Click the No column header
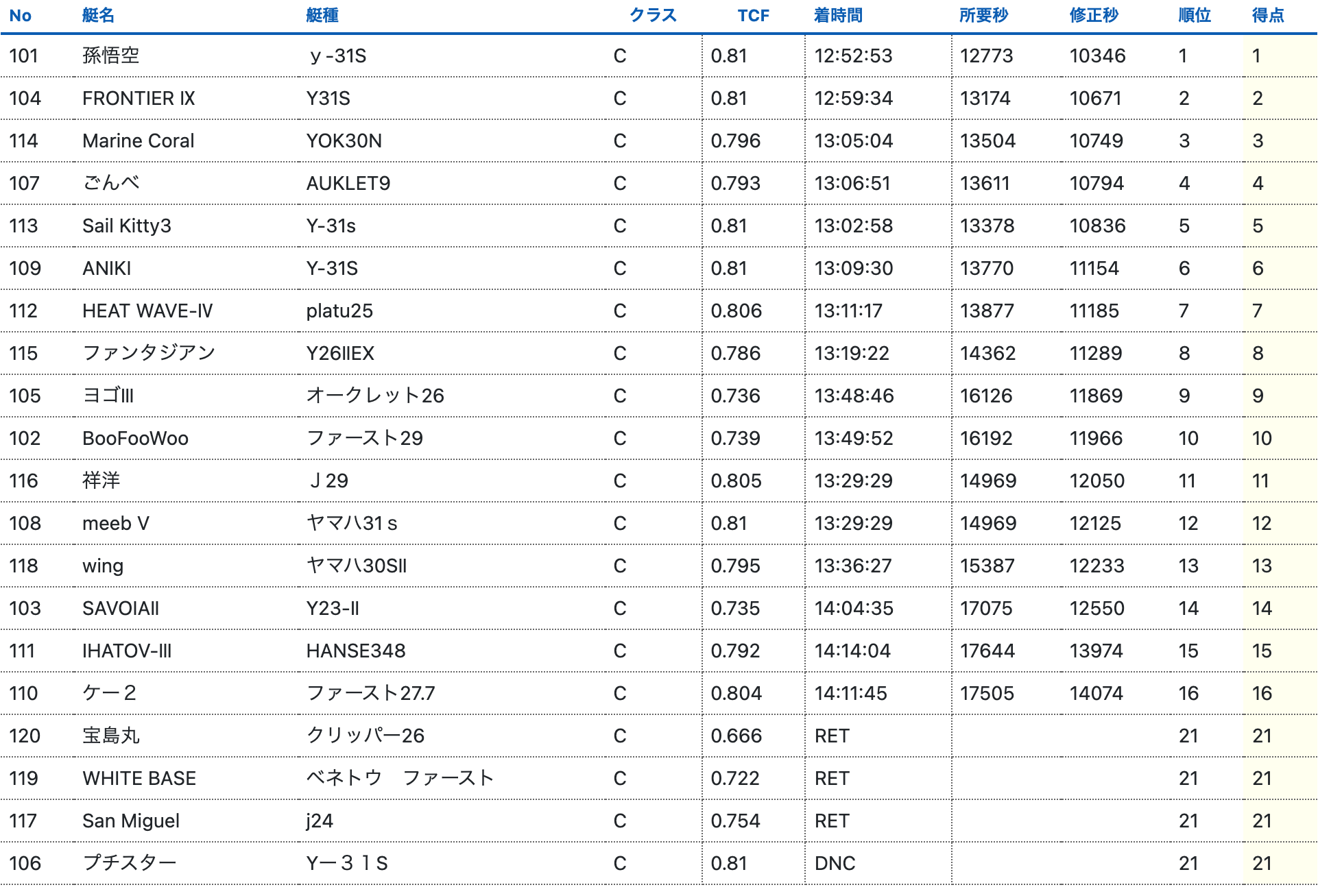This screenshot has height=896, width=1318. (21, 15)
